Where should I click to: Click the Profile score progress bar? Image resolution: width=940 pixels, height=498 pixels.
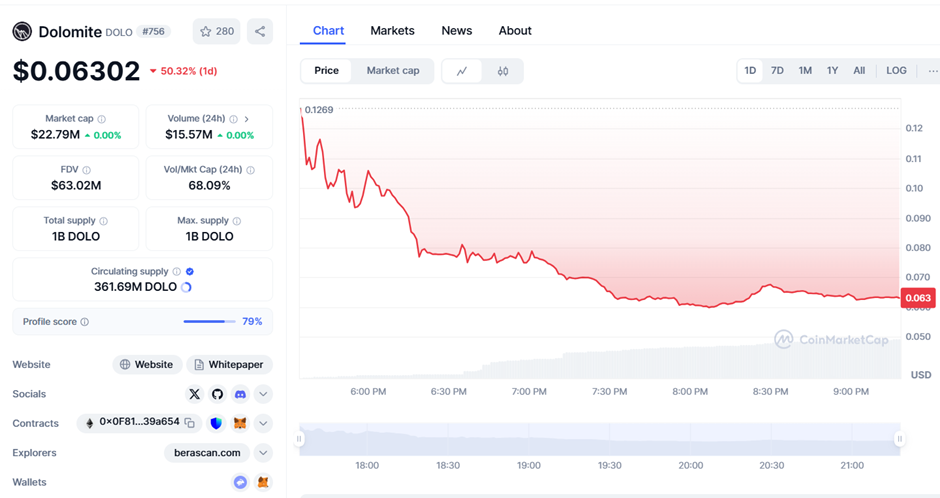[x=209, y=322]
